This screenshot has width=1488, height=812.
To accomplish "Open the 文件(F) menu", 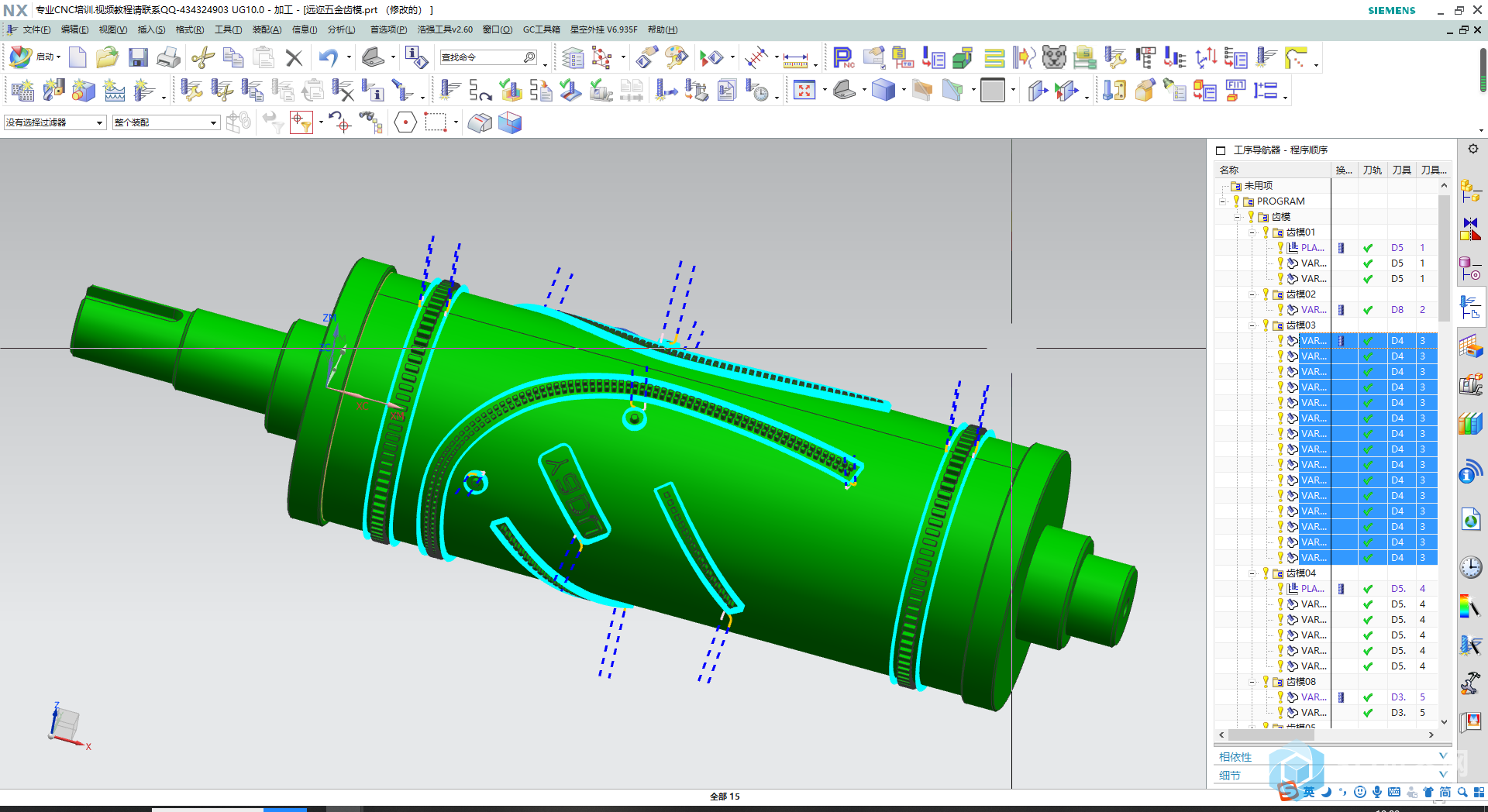I will 36,29.
